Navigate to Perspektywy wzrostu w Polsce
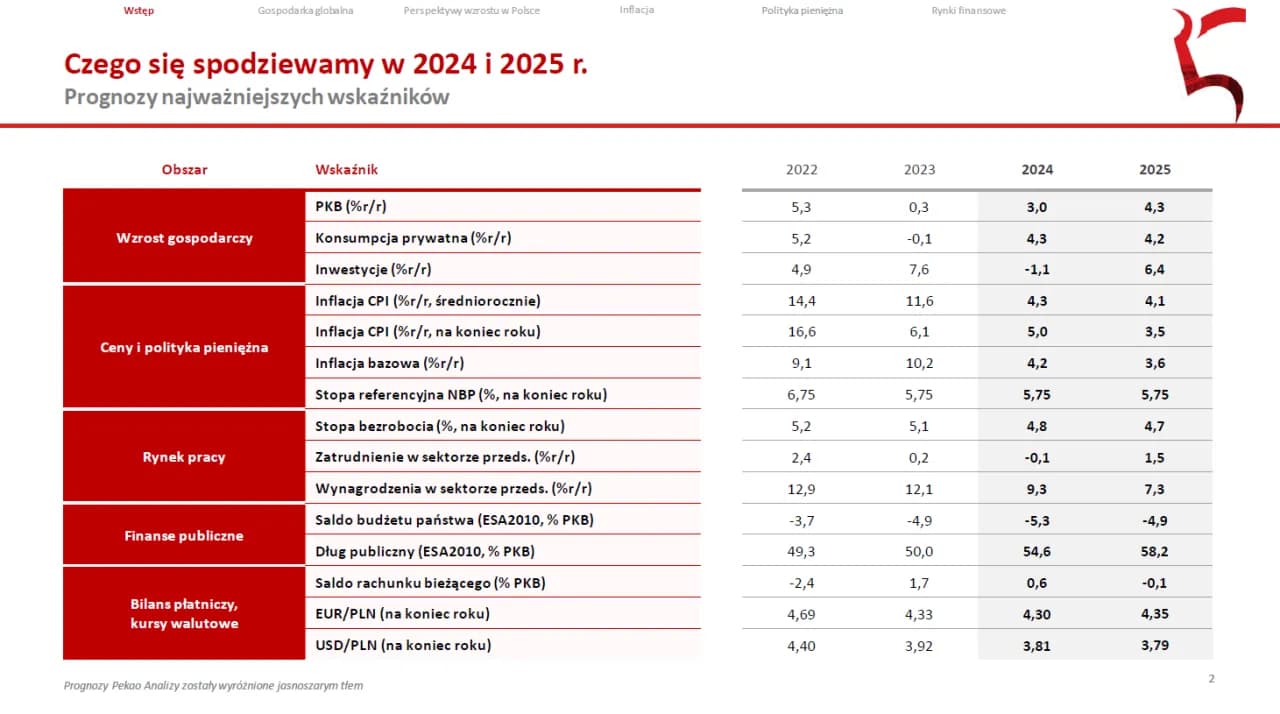The height and width of the screenshot is (714, 1280). click(x=470, y=10)
